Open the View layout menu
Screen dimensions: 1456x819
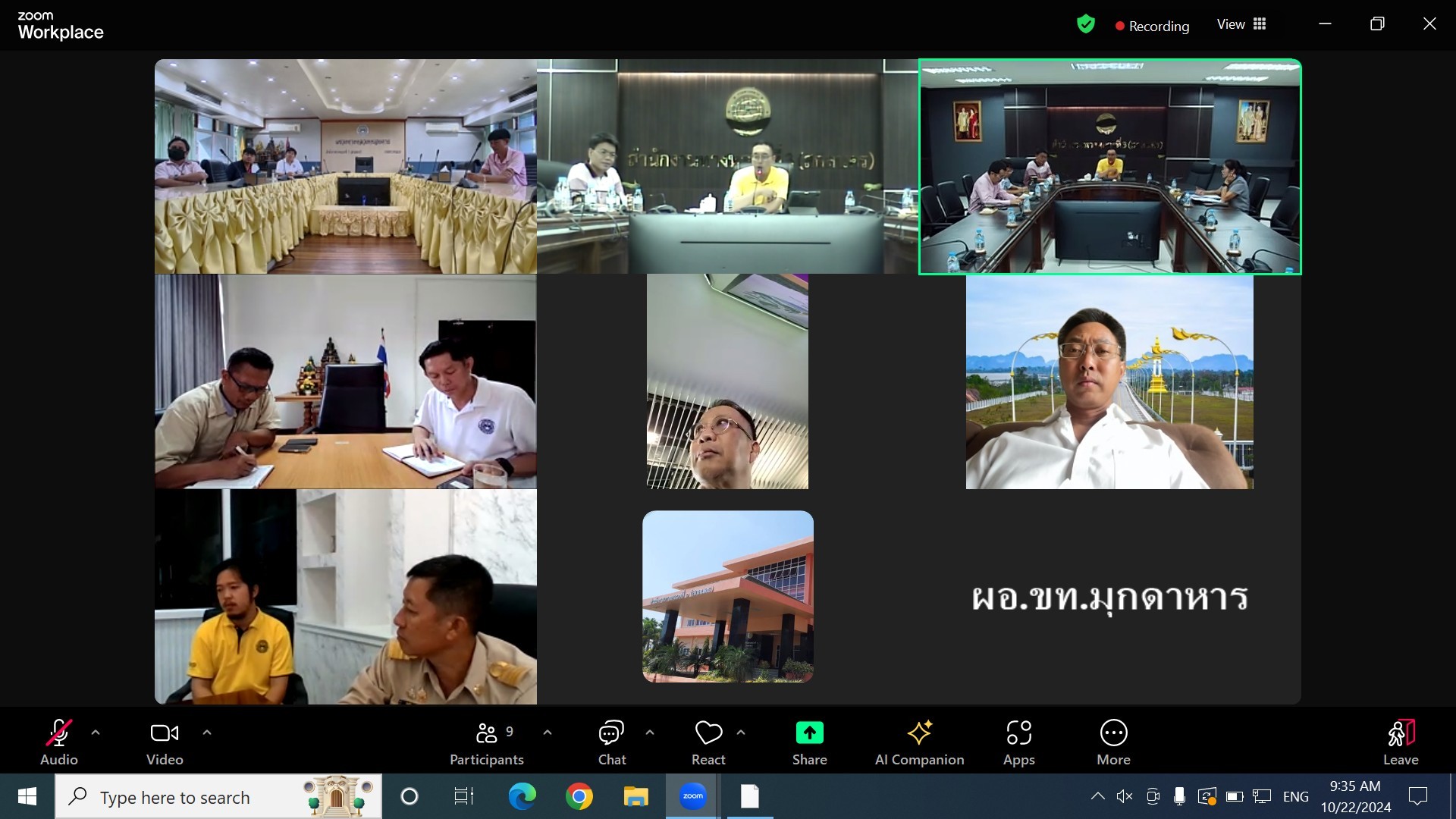(x=1241, y=24)
